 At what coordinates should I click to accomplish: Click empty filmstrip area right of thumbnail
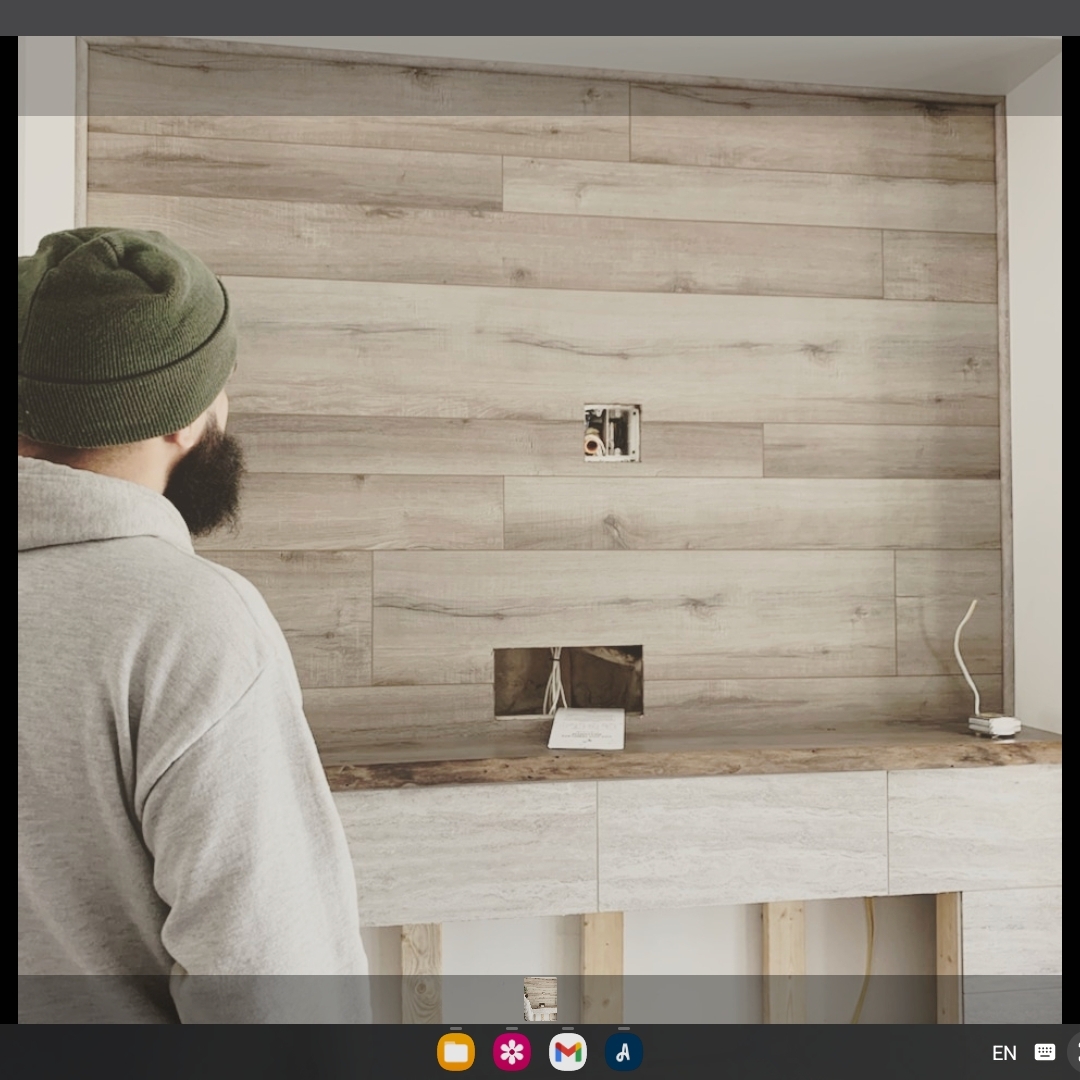tap(800, 999)
